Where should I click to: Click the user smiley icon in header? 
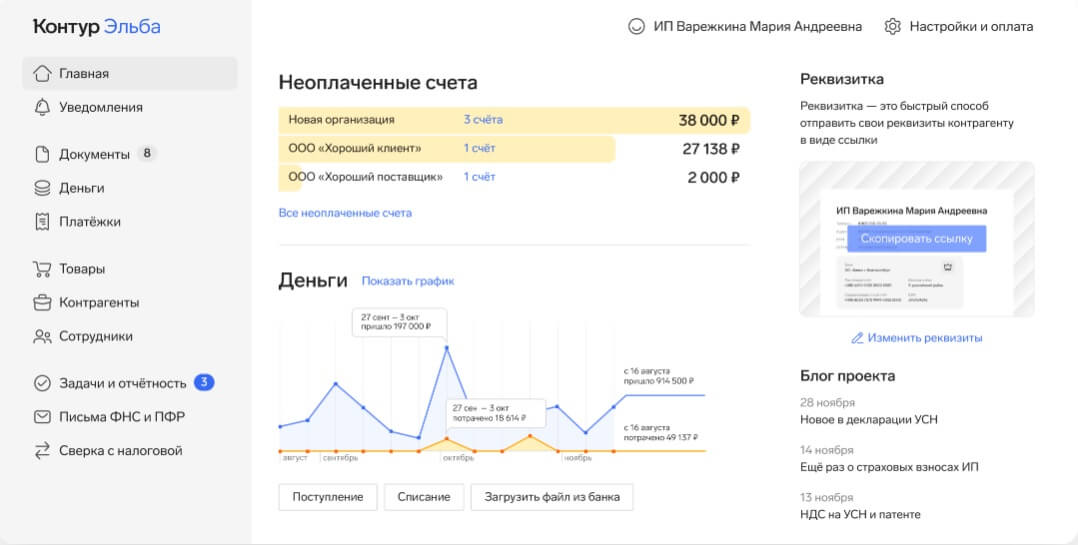point(636,27)
